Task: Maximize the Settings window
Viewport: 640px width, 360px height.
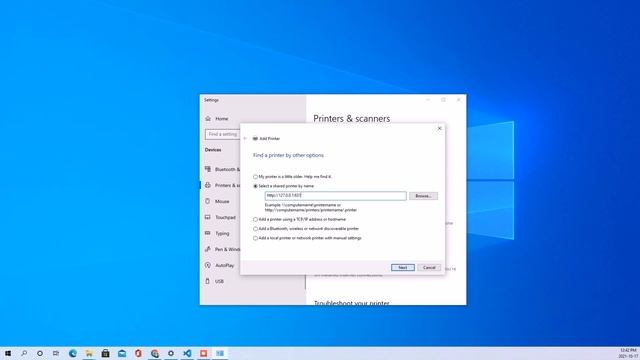Action: coord(443,100)
